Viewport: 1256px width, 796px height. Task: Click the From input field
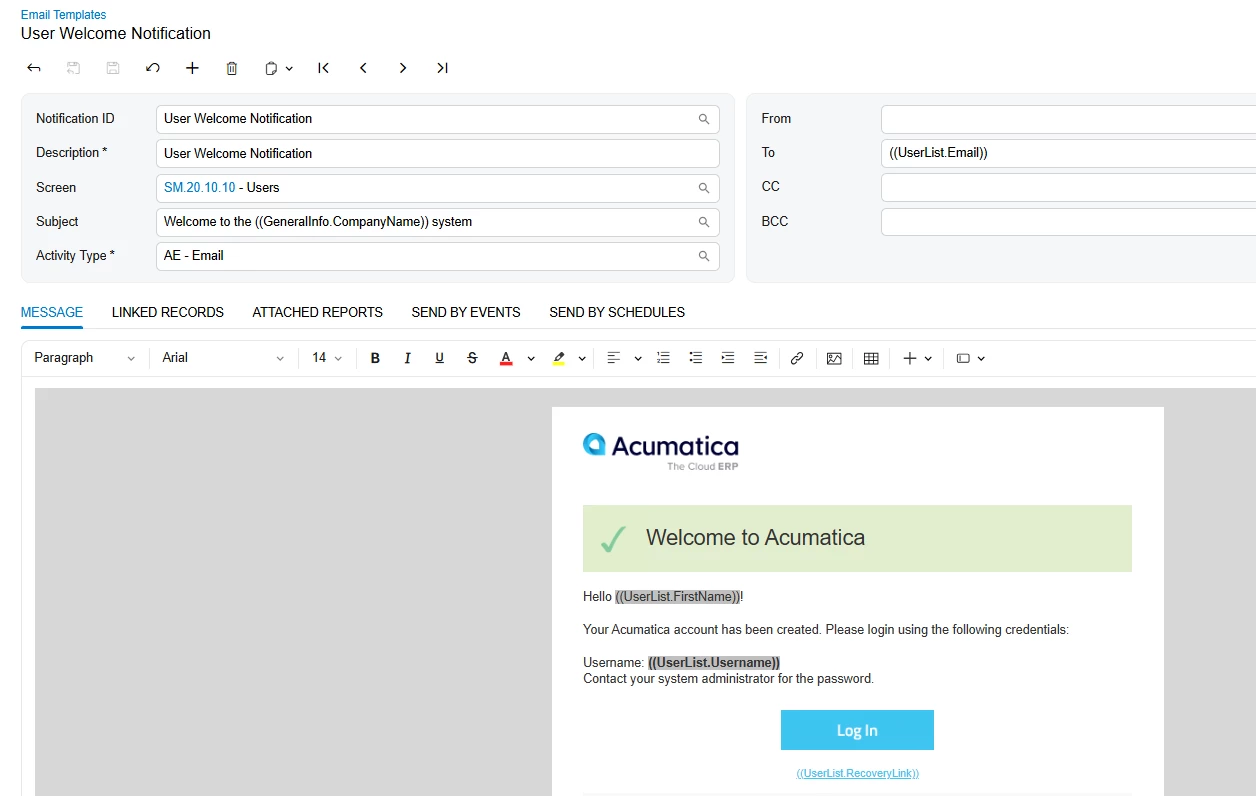point(1068,119)
